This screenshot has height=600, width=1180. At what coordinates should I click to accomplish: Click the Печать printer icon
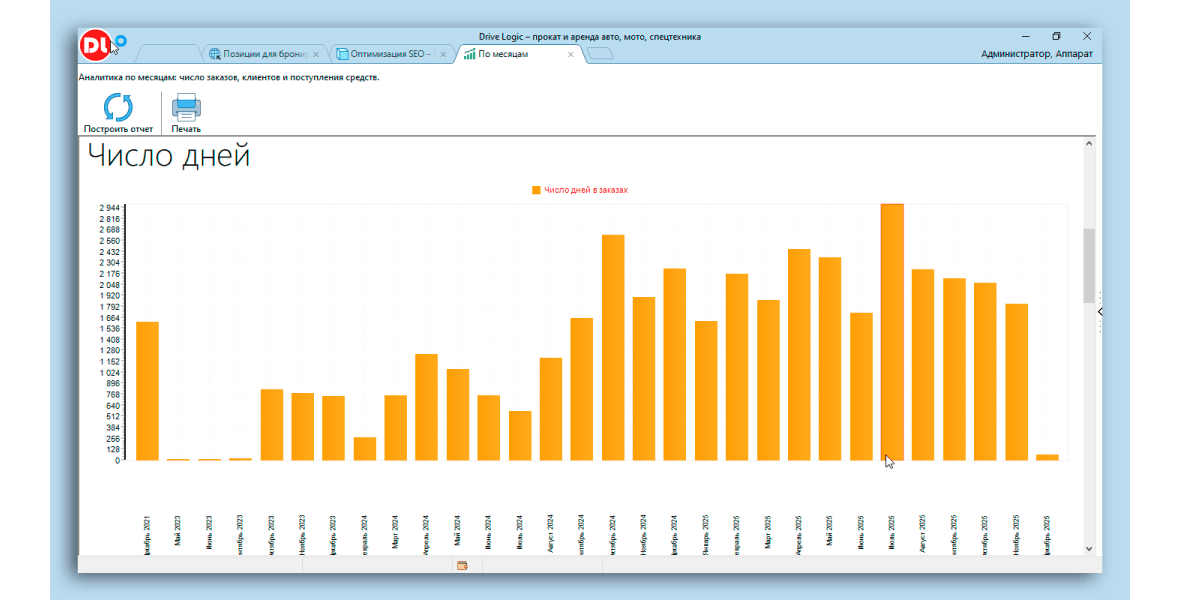pos(186,107)
